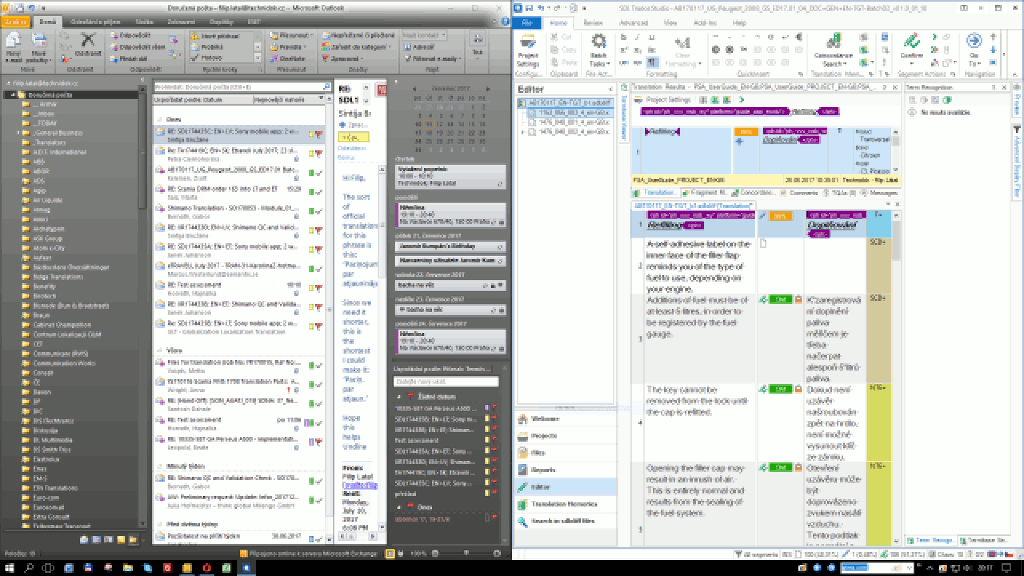
Task: Switch to the Zobrazení tab in Outlook
Action: pos(181,22)
